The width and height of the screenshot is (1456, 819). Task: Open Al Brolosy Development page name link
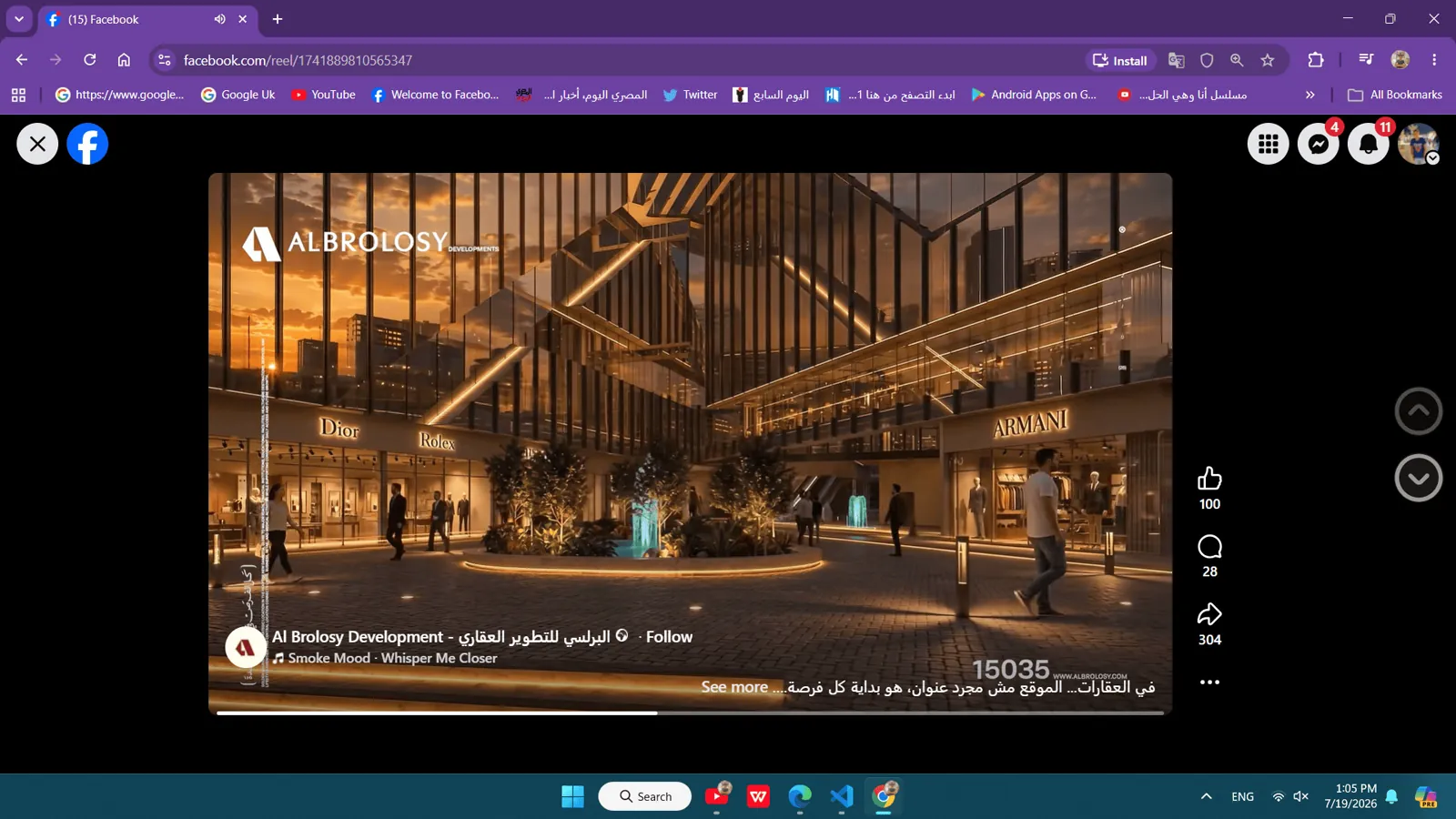441,637
